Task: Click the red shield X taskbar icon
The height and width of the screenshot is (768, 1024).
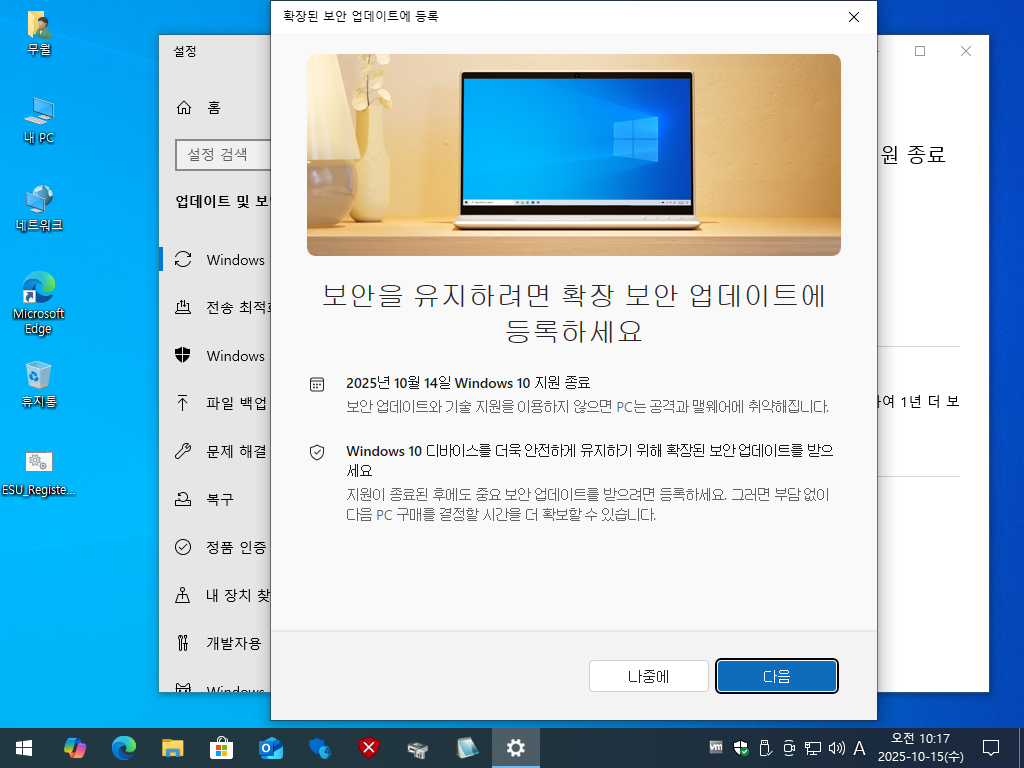Action: 369,748
